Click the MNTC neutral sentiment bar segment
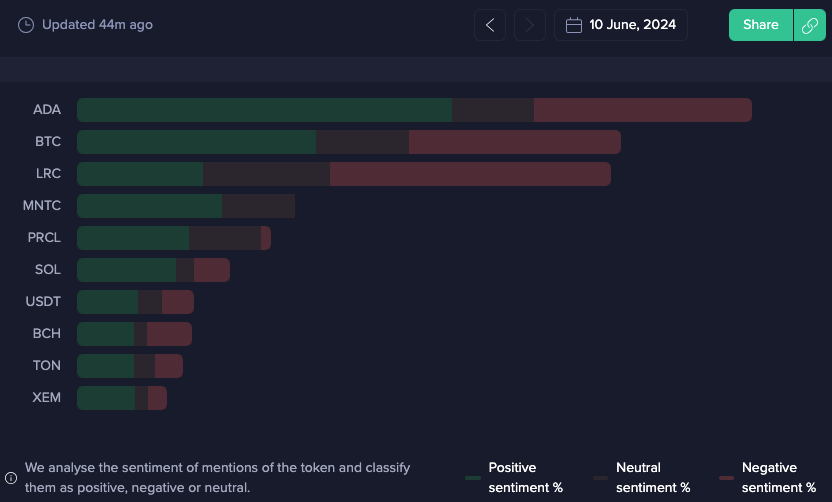Viewport: 832px width, 502px height. [258, 206]
